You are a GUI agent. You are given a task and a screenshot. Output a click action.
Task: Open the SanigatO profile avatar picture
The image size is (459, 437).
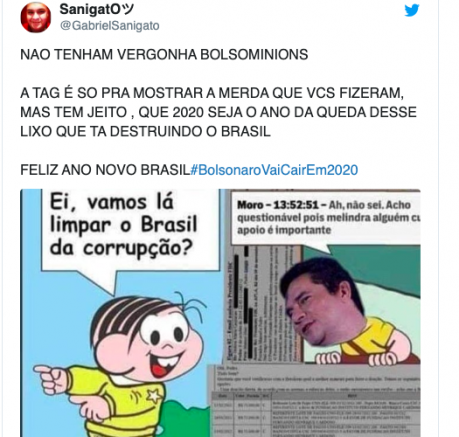pos(36,17)
